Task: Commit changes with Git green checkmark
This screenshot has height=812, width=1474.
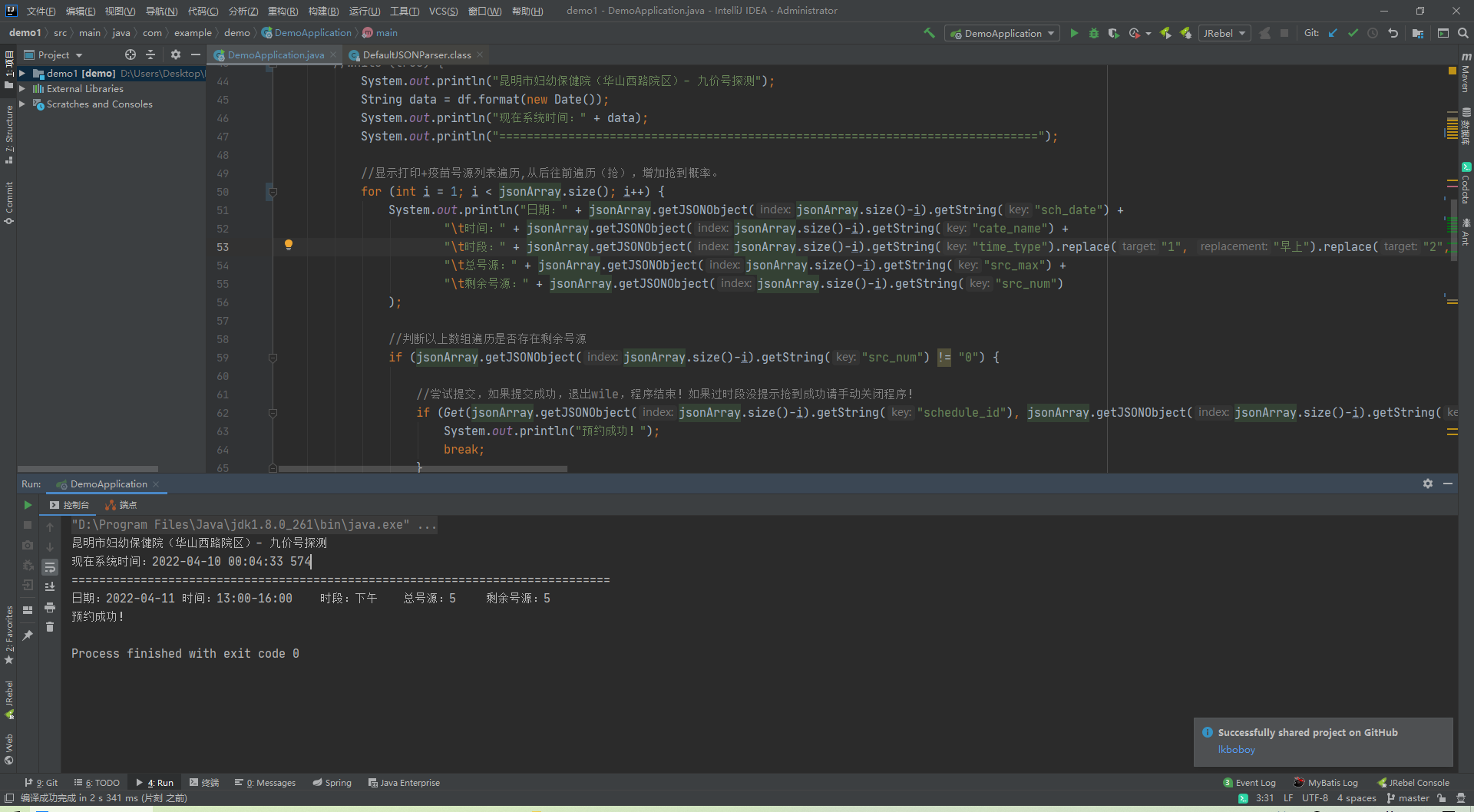Action: 1353,33
